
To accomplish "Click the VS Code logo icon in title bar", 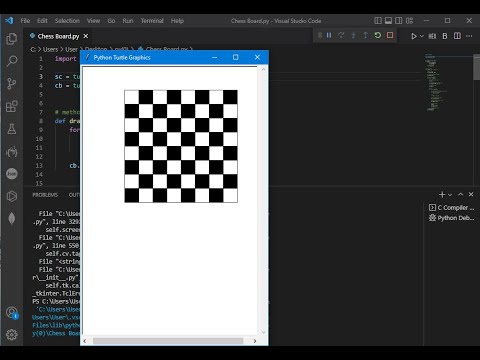I will [x=9, y=21].
